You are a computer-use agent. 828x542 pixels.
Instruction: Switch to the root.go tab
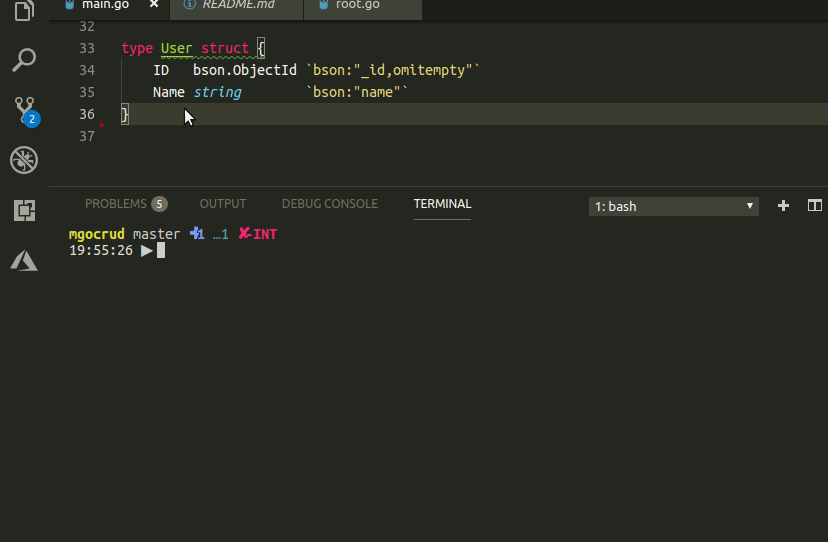tap(363, 7)
